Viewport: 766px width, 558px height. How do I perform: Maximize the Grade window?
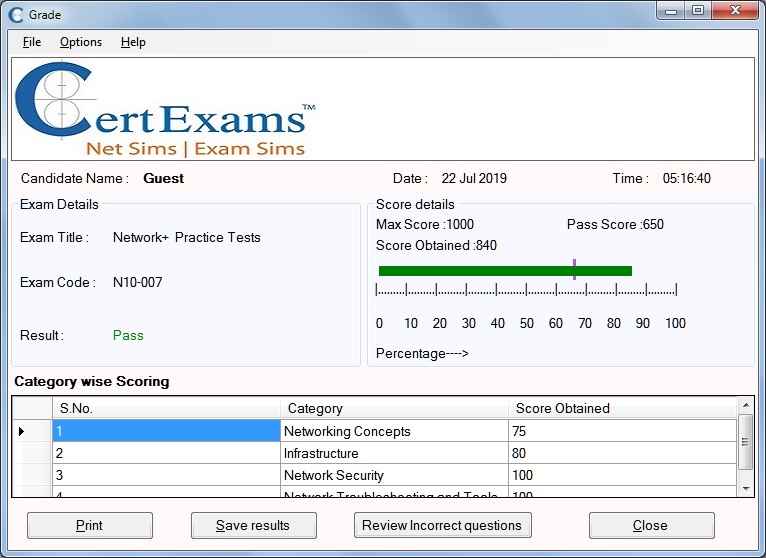pyautogui.click(x=698, y=11)
